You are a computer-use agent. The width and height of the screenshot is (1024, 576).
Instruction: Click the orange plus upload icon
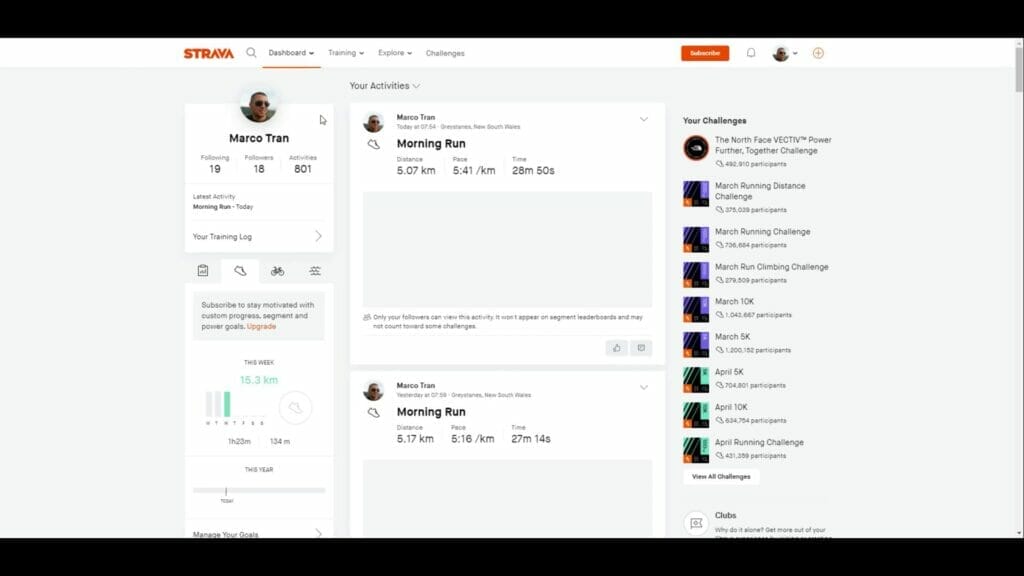coord(818,52)
